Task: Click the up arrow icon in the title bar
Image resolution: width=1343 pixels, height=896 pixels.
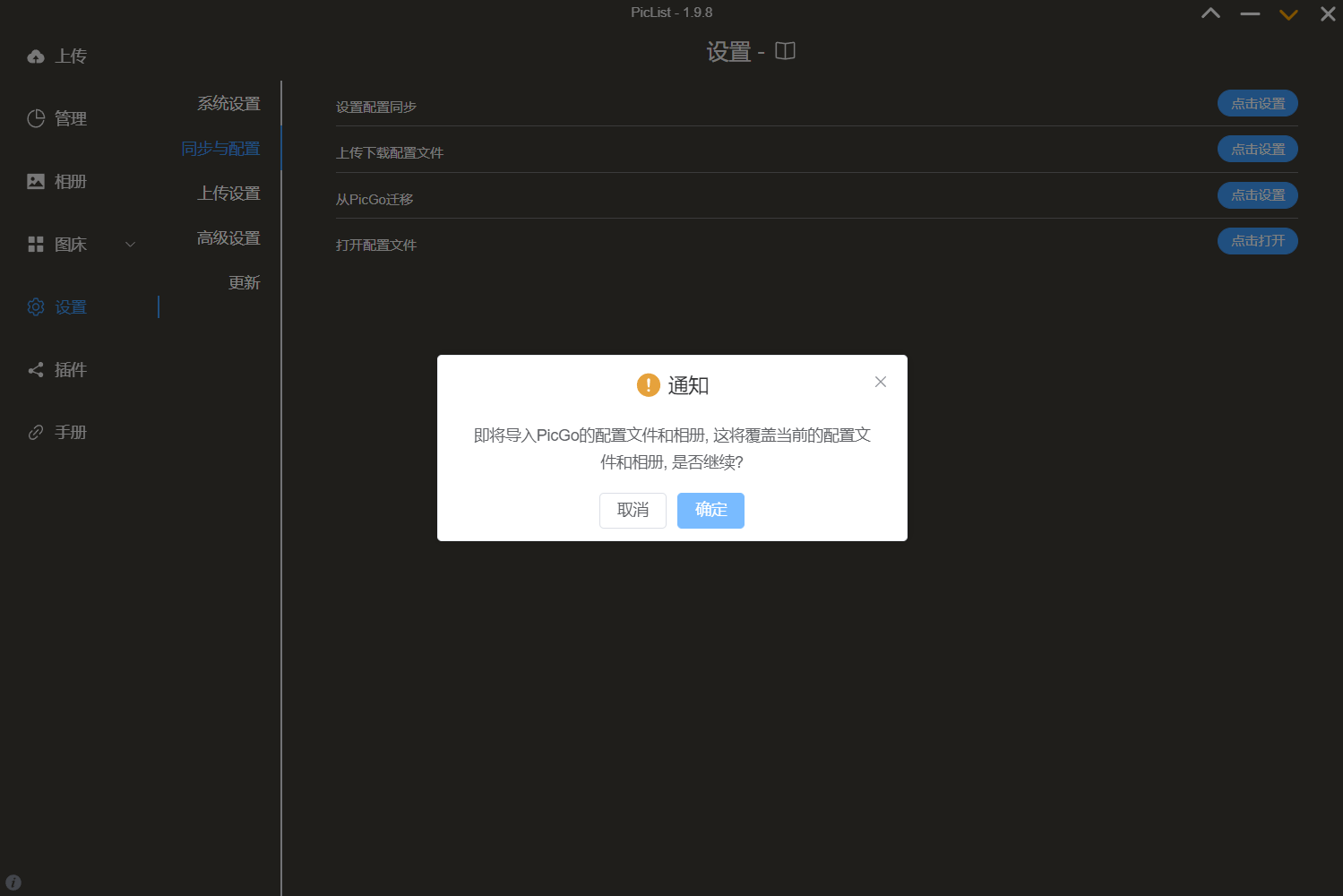Action: pos(1210,13)
